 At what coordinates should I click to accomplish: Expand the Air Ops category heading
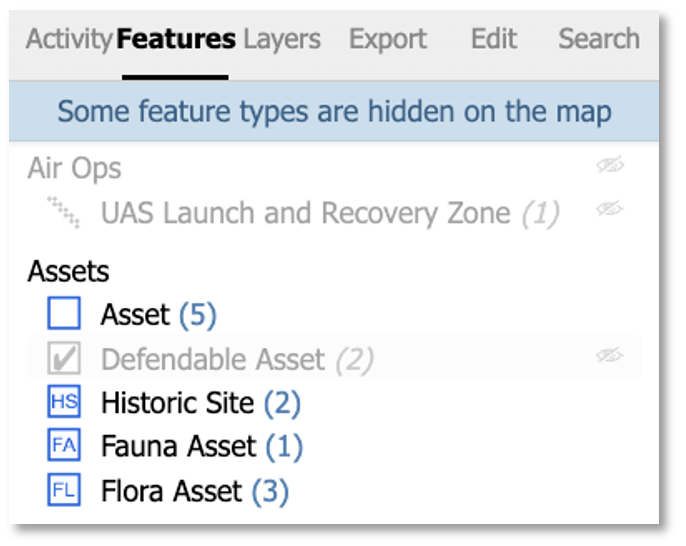click(74, 168)
